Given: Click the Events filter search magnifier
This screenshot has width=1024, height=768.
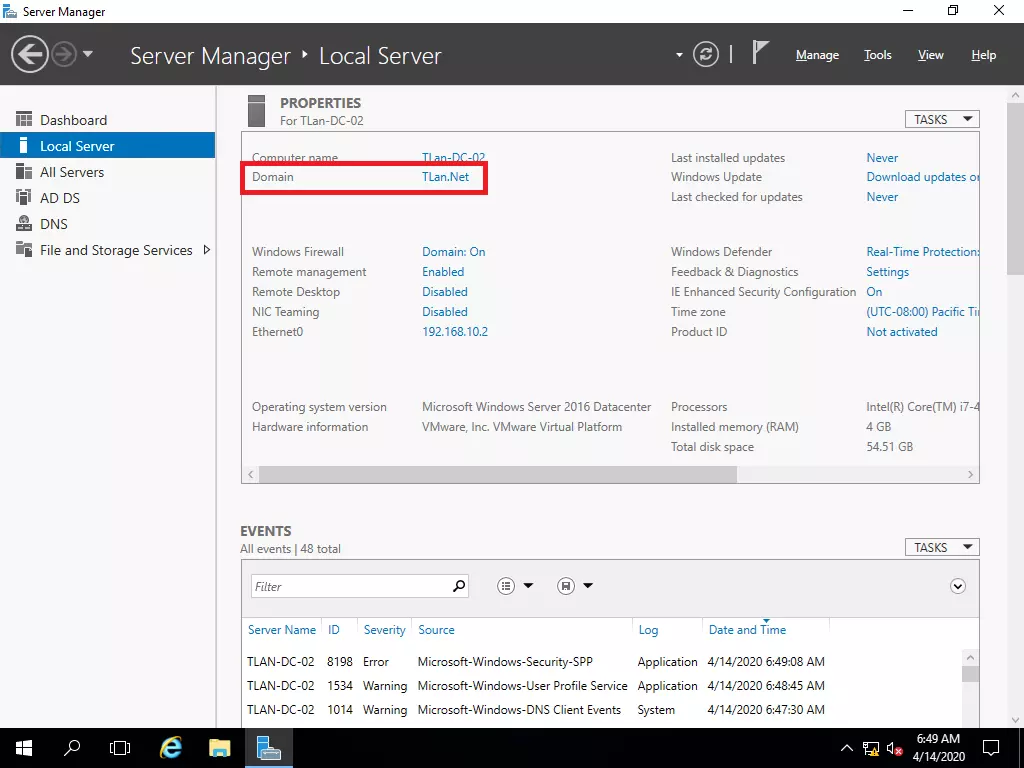Looking at the screenshot, I should tap(459, 586).
